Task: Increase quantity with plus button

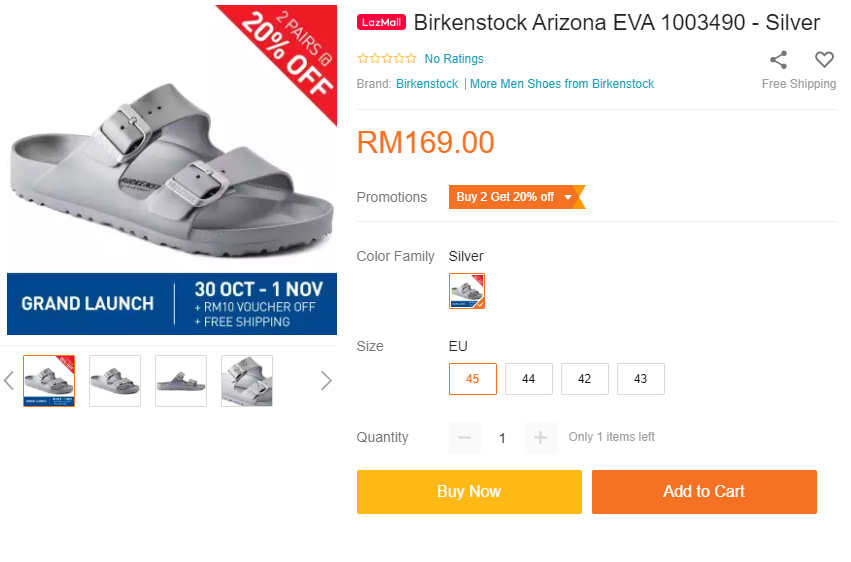Action: point(540,438)
